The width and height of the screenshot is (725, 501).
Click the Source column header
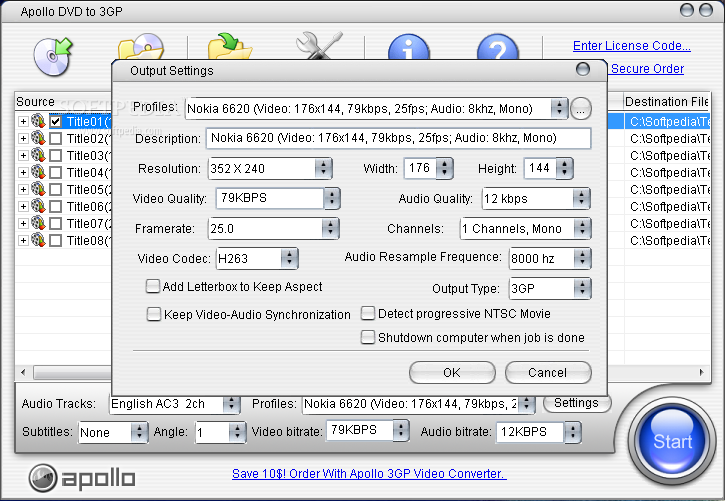(x=63, y=101)
